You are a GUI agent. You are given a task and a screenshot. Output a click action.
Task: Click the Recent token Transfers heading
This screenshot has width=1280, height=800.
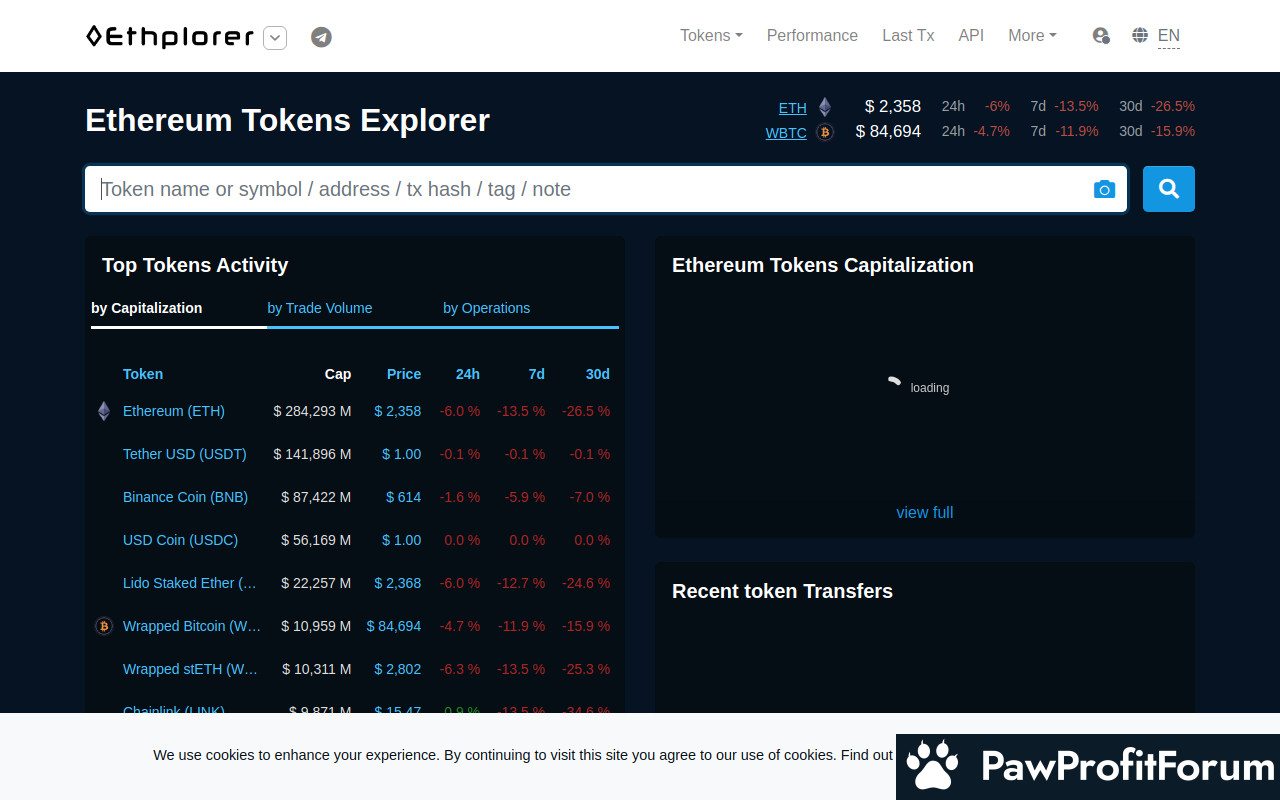tap(782, 591)
